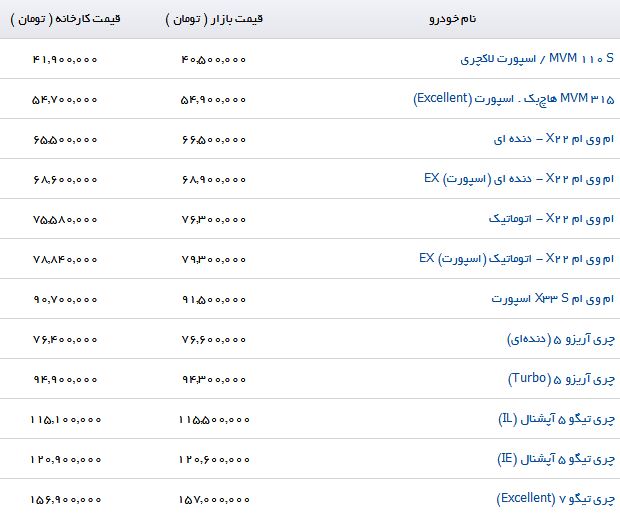The height and width of the screenshot is (518, 620).
Task: Select market price 91,500,000 of X33 S
Action: [214, 299]
